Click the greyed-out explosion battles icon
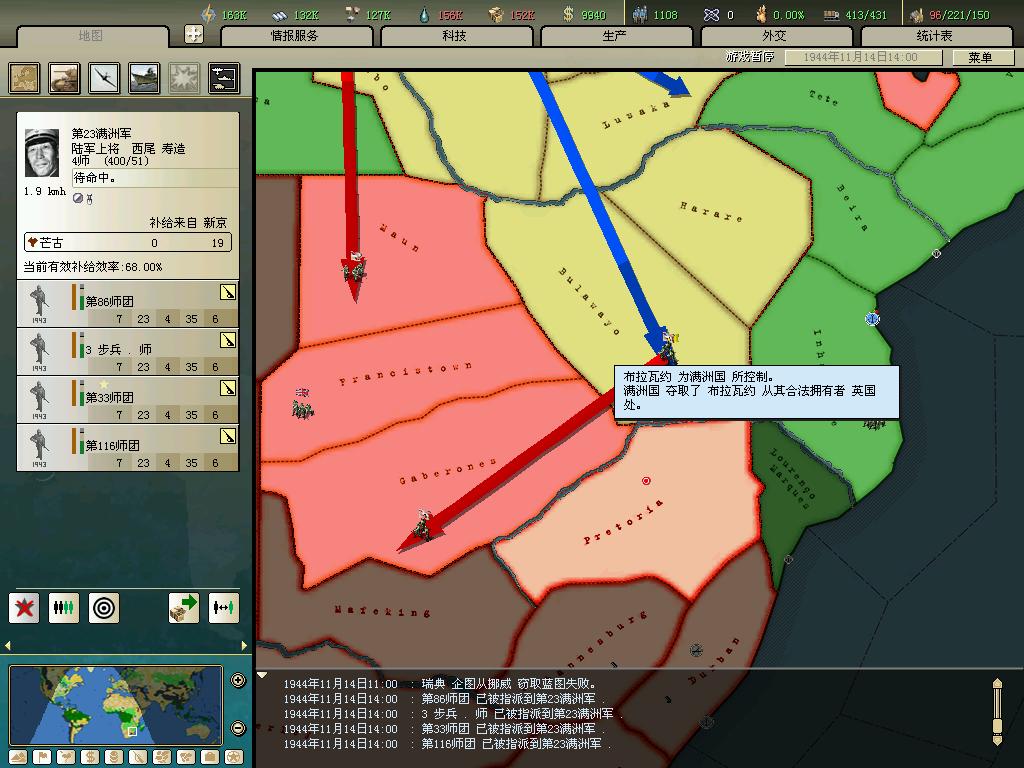 click(x=184, y=78)
